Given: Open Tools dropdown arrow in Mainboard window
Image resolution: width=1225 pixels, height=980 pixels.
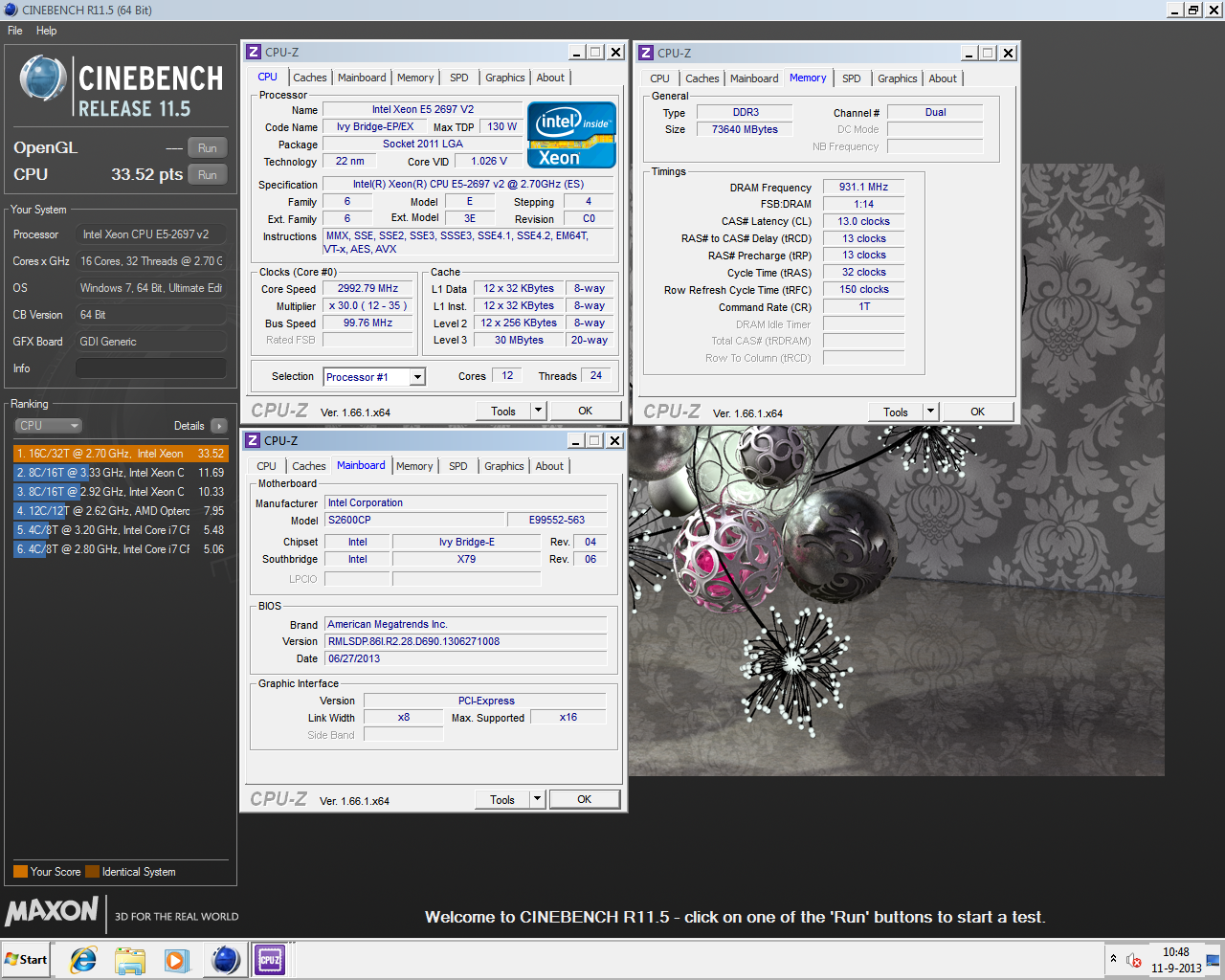Looking at the screenshot, I should coord(538,800).
